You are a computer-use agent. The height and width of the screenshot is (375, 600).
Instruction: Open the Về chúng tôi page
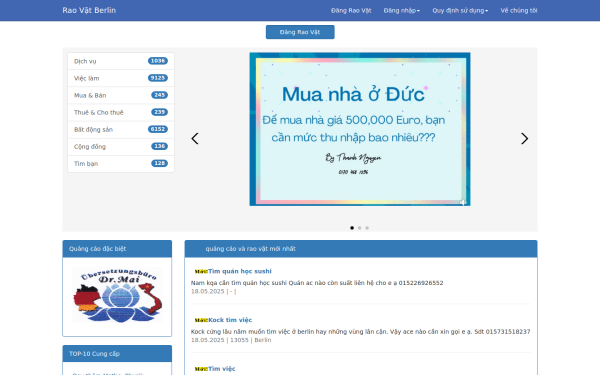[518, 11]
